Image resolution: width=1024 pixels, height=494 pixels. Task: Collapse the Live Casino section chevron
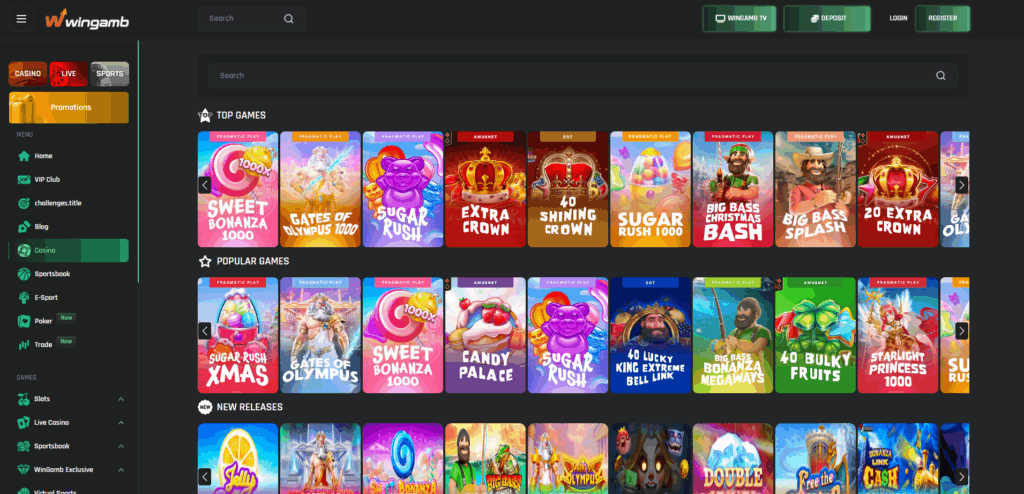tap(121, 423)
